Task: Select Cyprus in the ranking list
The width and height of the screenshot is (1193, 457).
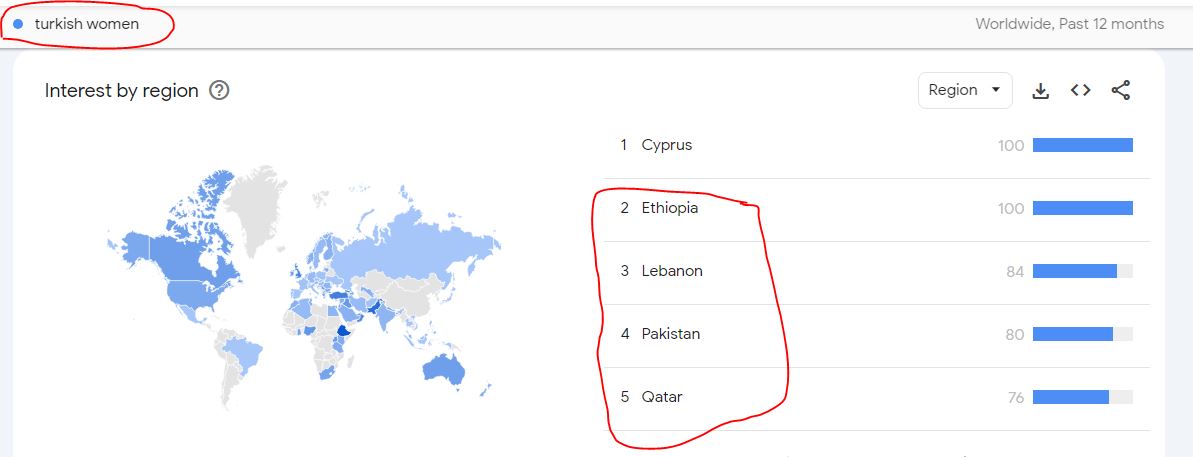Action: [x=666, y=145]
